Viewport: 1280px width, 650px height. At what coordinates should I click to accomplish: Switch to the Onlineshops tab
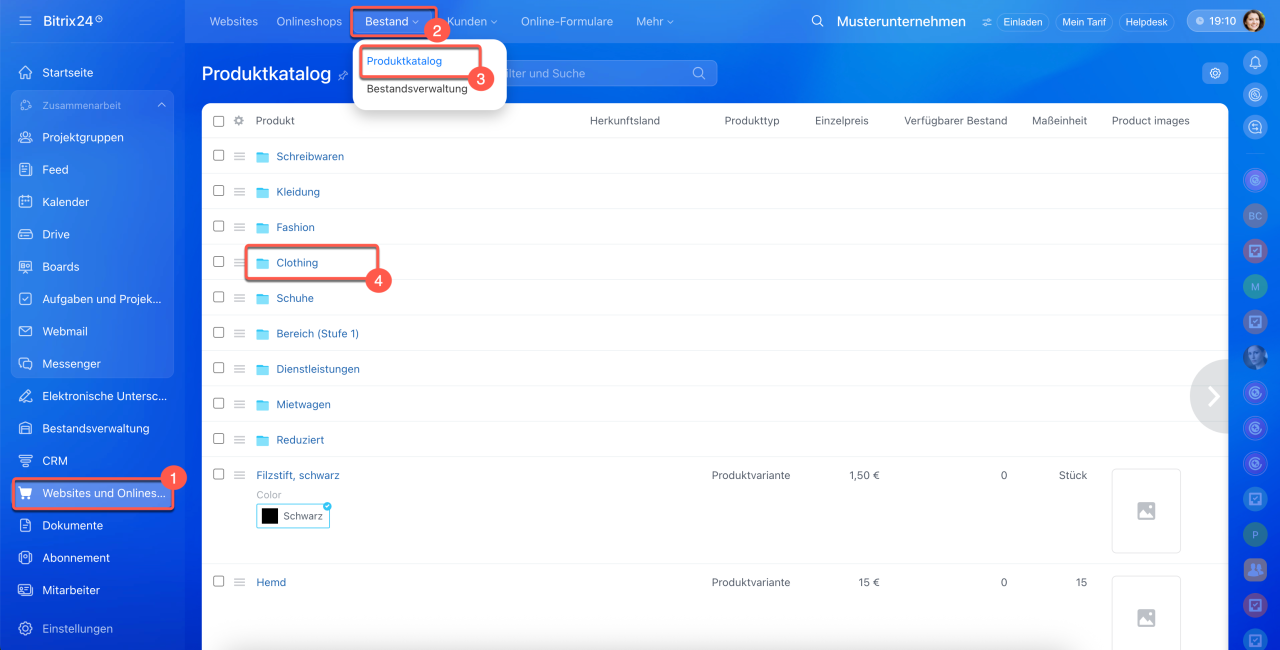[x=309, y=21]
